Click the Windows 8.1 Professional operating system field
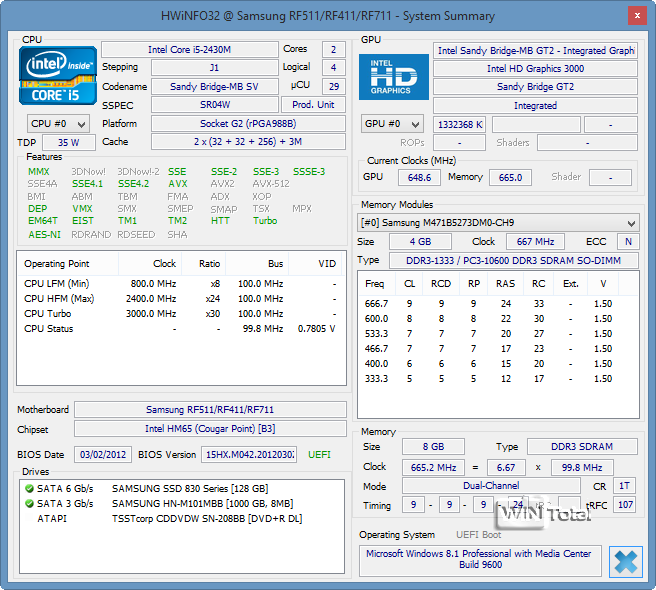Screen dimensions: 656x590 point(480,560)
